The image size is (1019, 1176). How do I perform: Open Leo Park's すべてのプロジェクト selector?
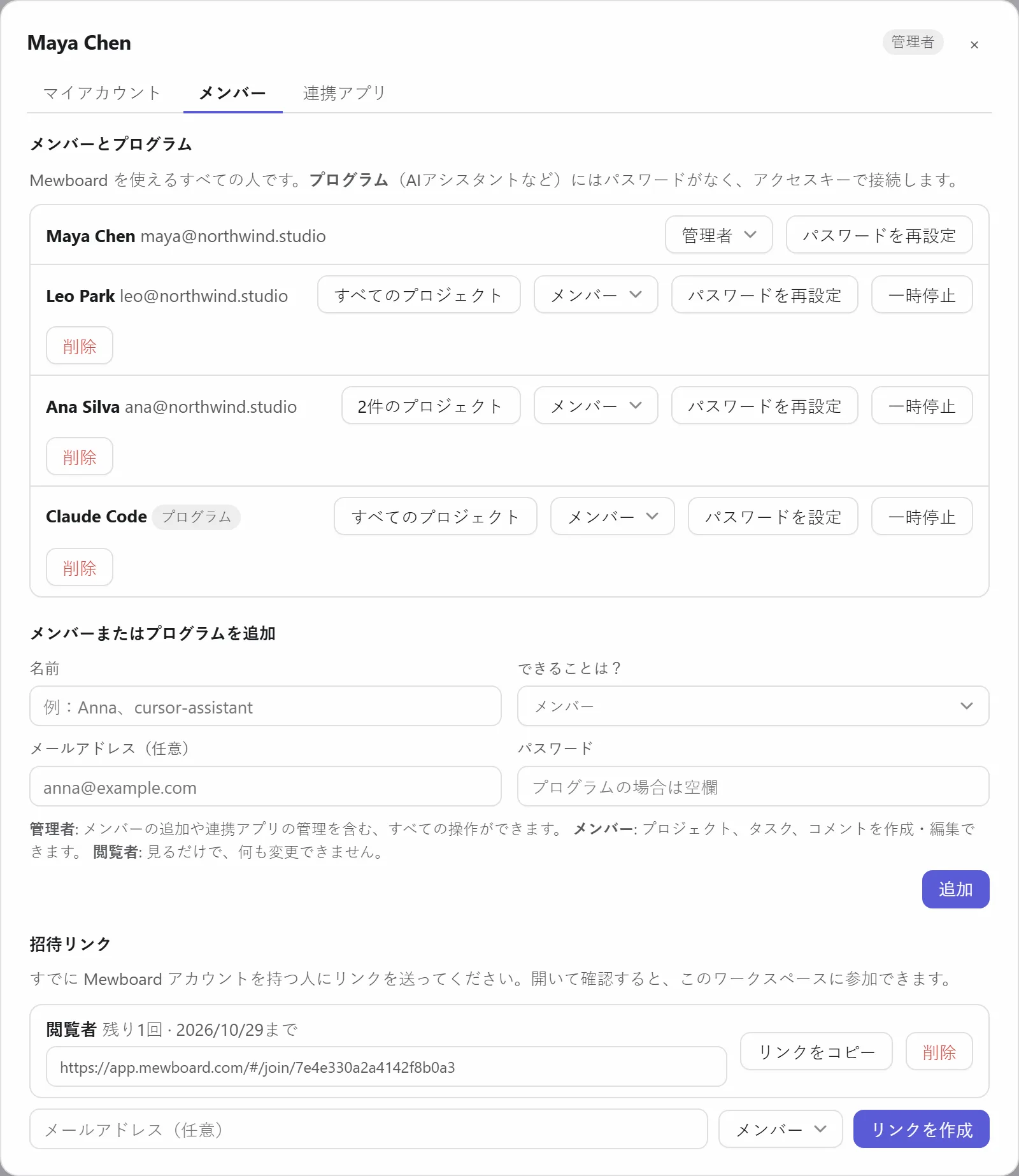point(418,295)
